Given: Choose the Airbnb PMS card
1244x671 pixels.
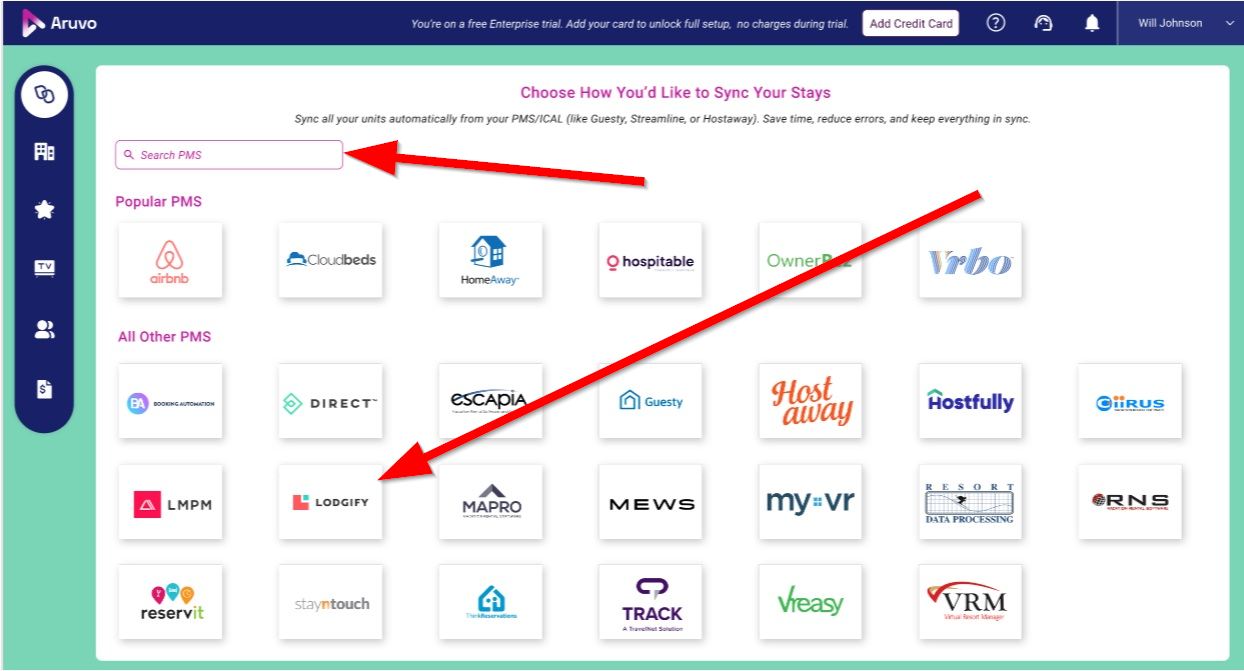Looking at the screenshot, I should pyautogui.click(x=170, y=260).
